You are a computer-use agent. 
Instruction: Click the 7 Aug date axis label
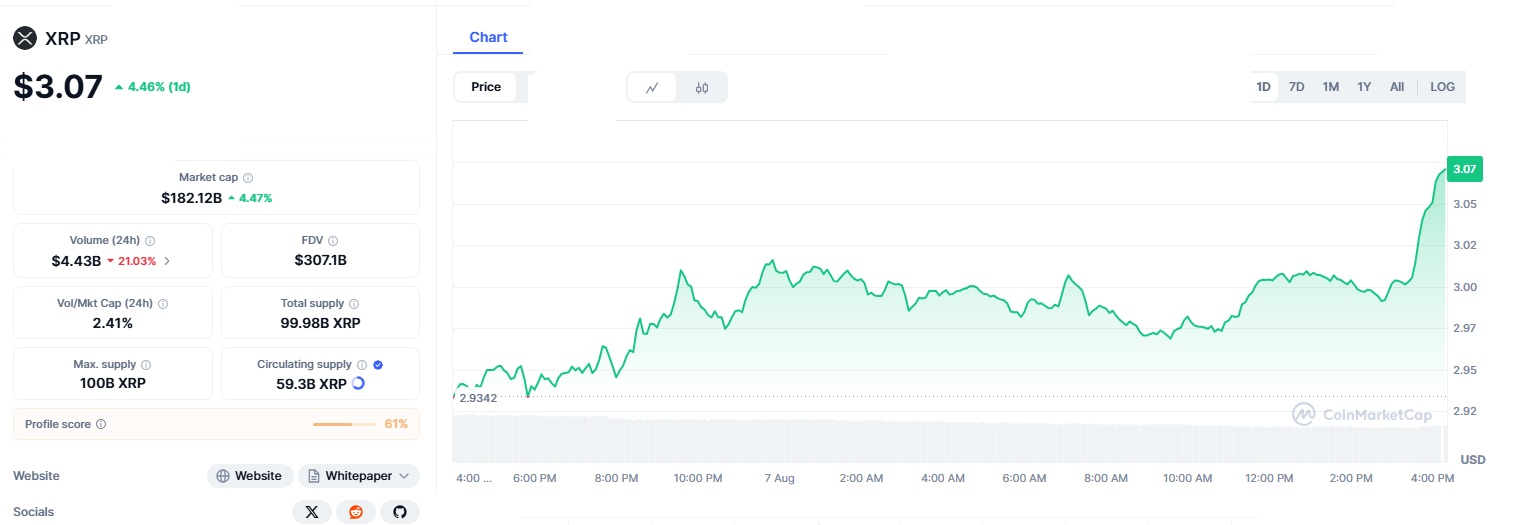pyautogui.click(x=779, y=478)
